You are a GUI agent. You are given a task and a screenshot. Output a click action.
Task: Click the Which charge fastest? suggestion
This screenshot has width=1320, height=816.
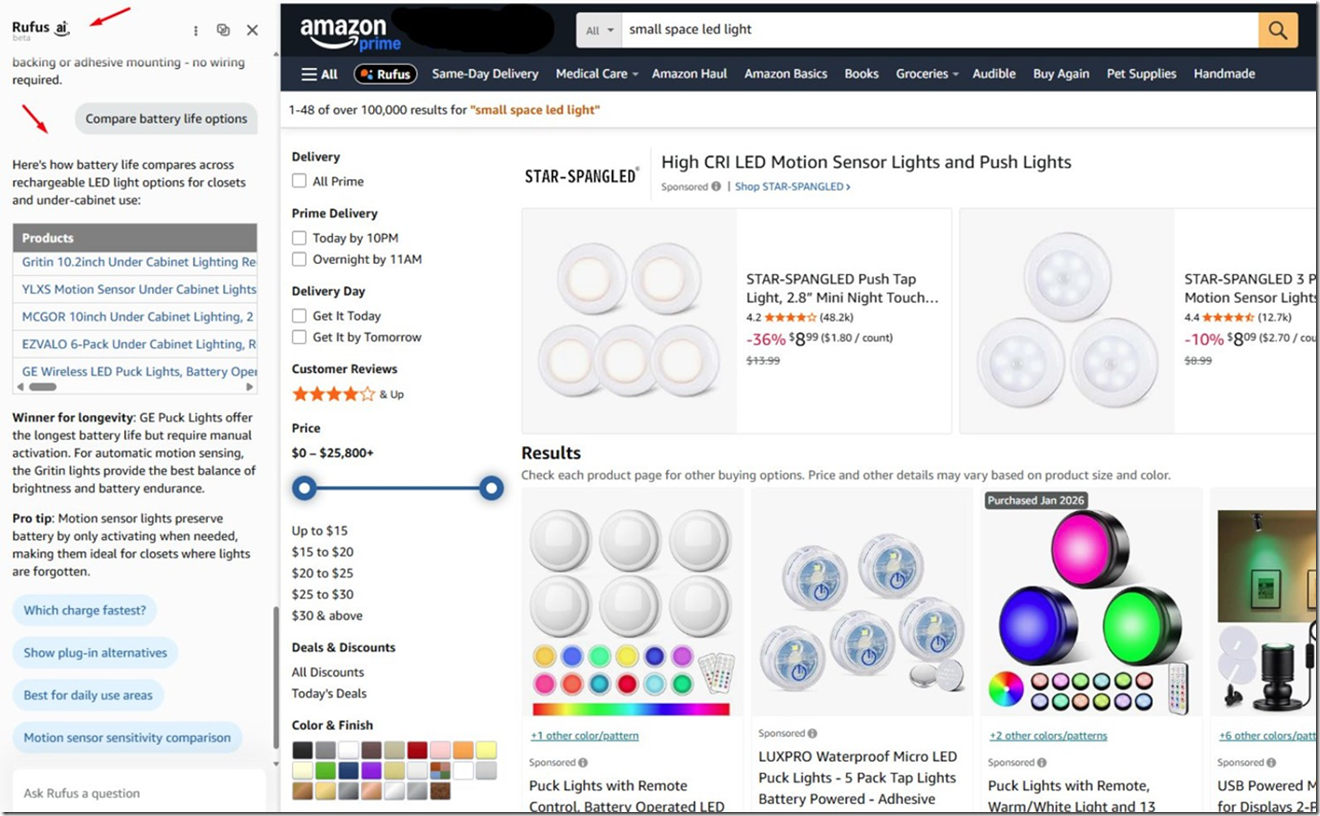(x=85, y=610)
